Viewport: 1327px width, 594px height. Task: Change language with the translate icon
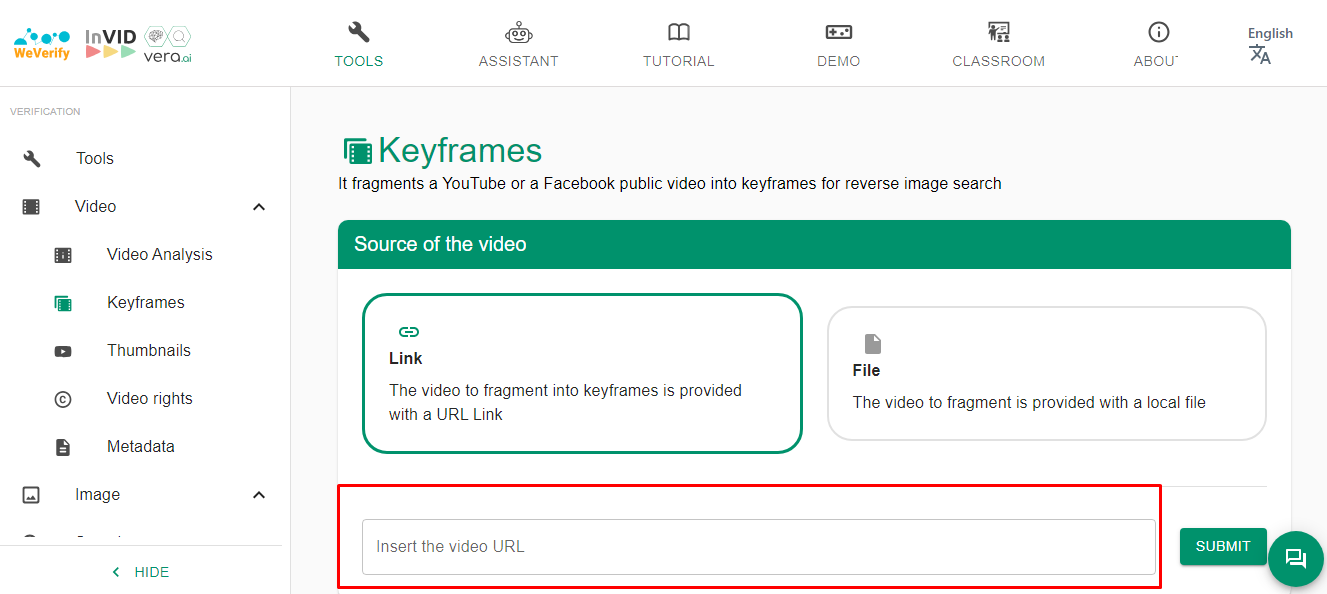(1260, 55)
